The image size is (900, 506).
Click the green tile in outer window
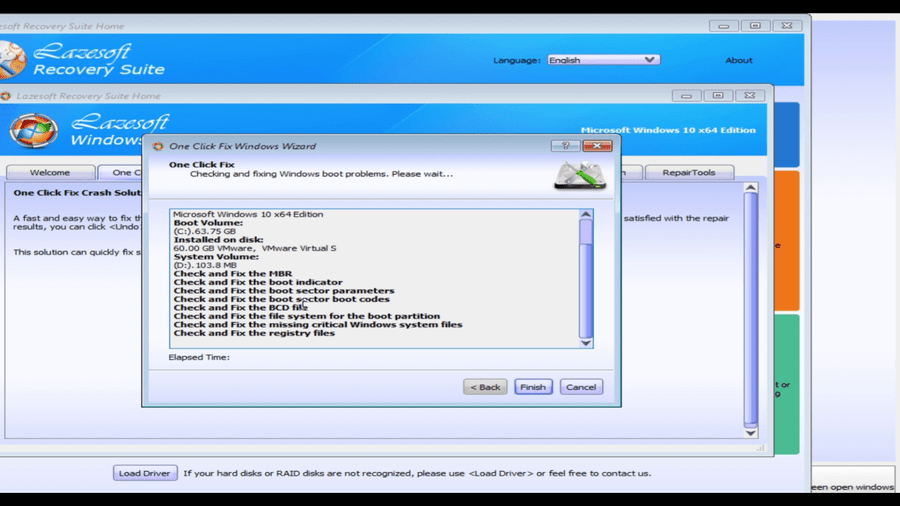787,384
